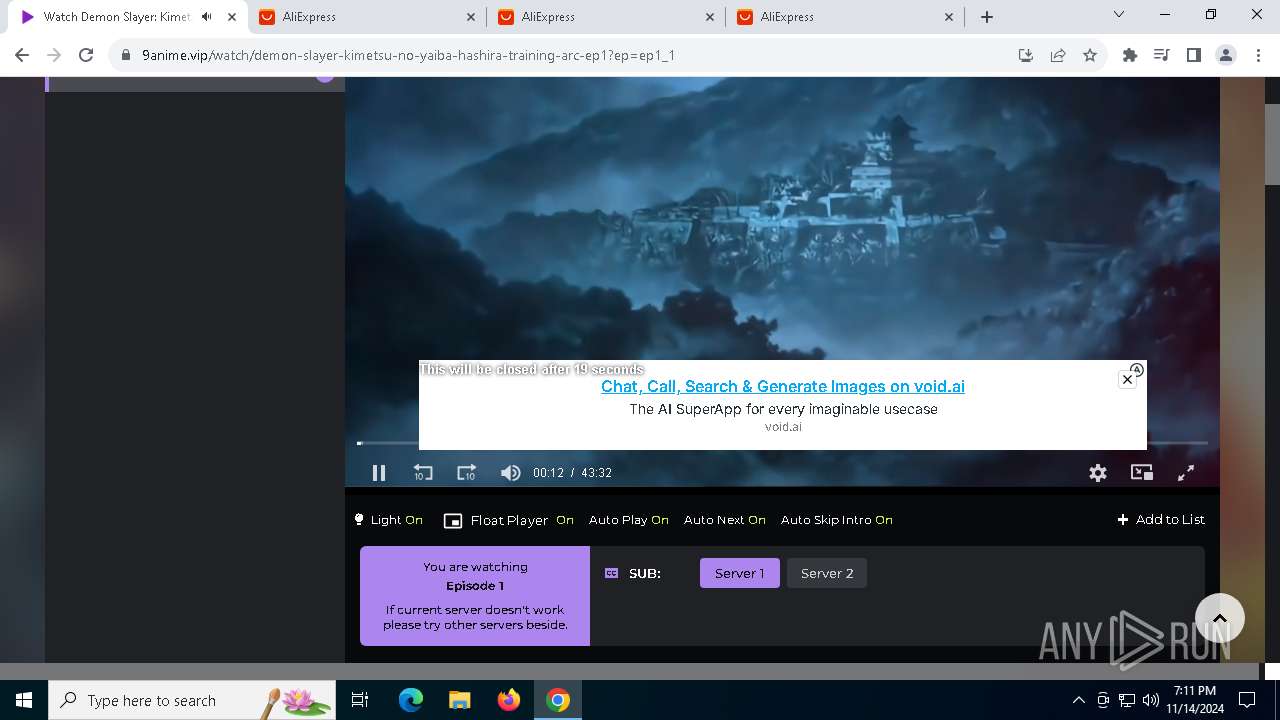The height and width of the screenshot is (720, 1280).
Task: Close the void.ai ad overlay
Action: (1127, 379)
